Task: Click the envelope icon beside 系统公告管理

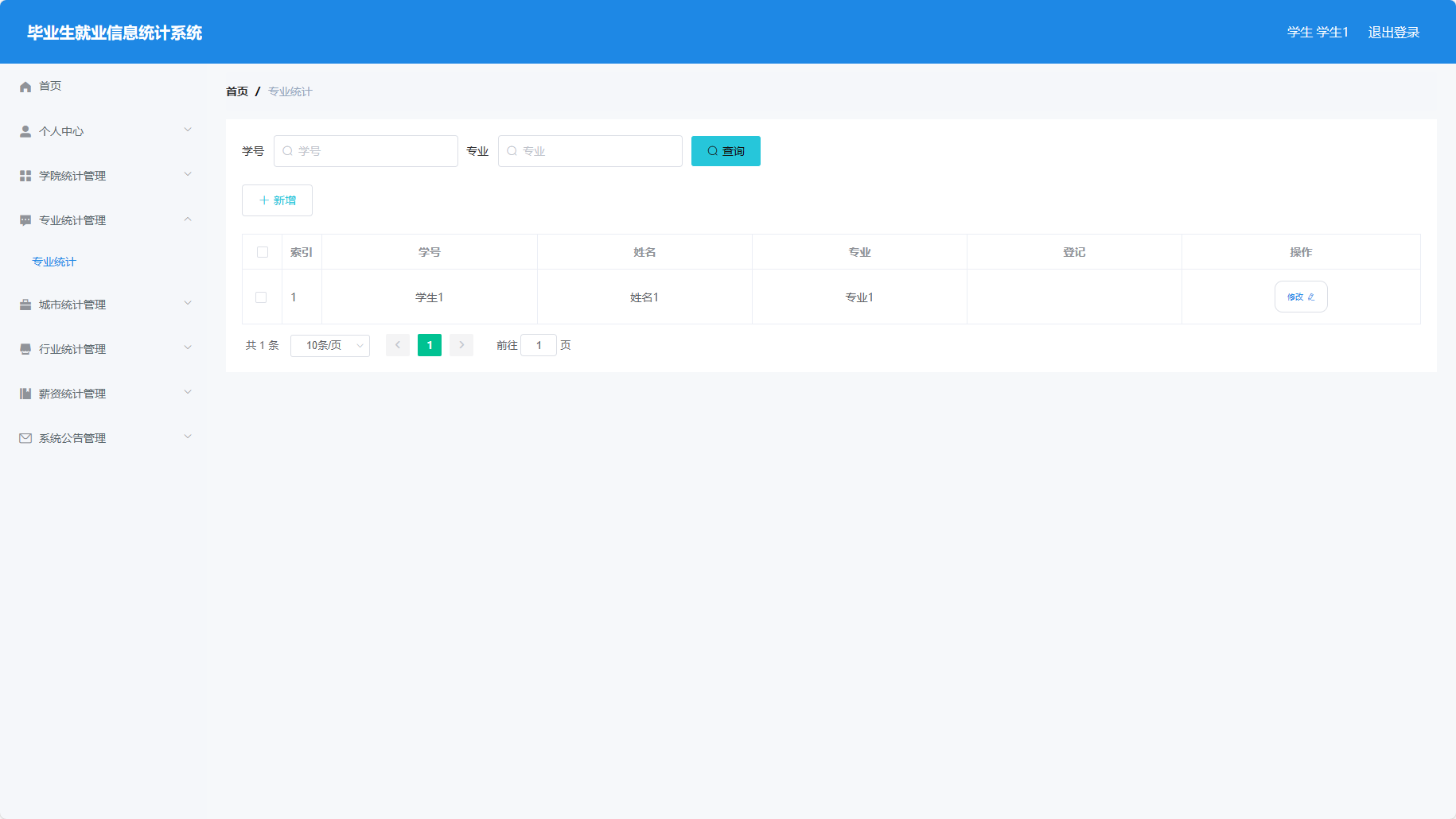Action: [x=25, y=438]
